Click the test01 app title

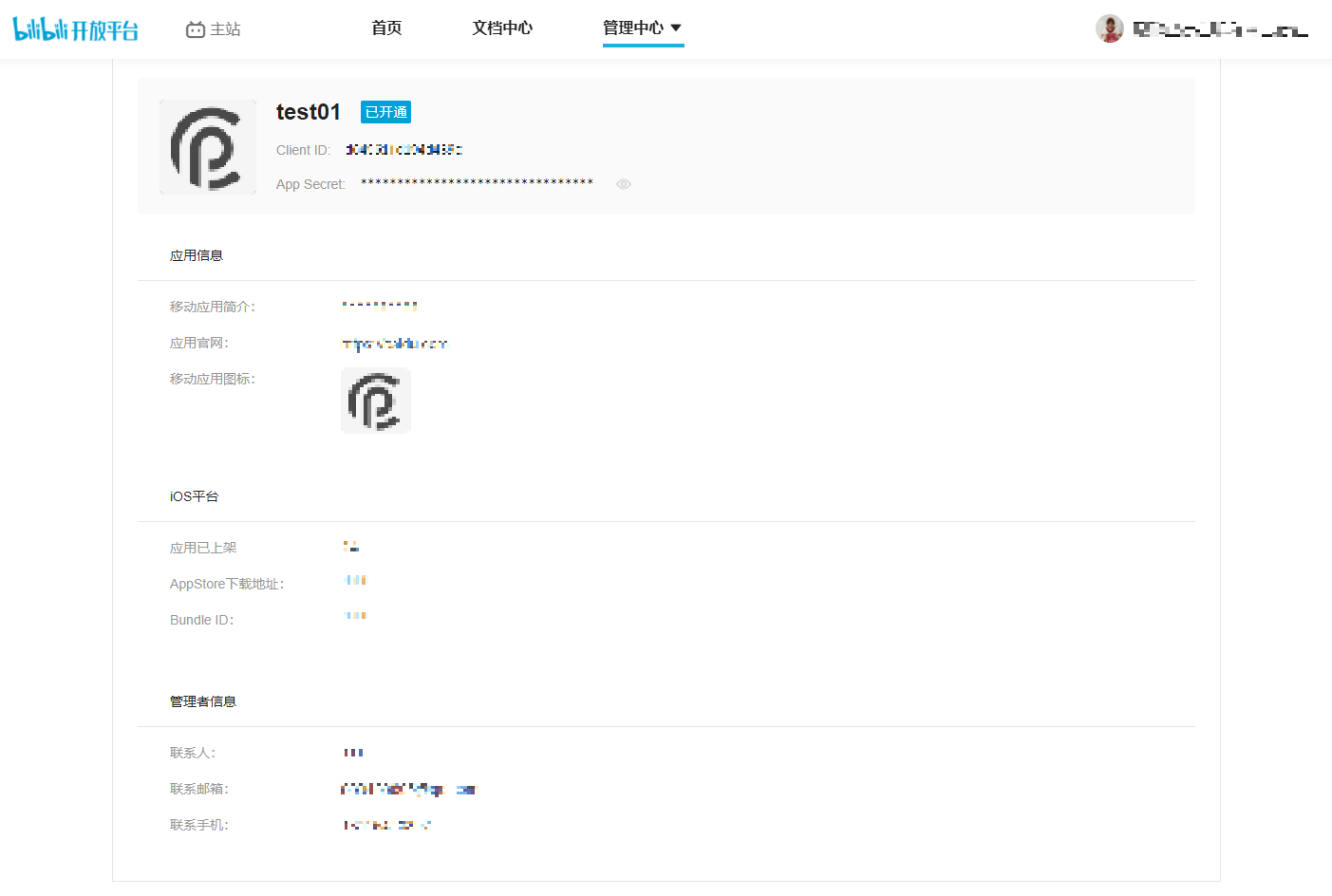[x=309, y=112]
